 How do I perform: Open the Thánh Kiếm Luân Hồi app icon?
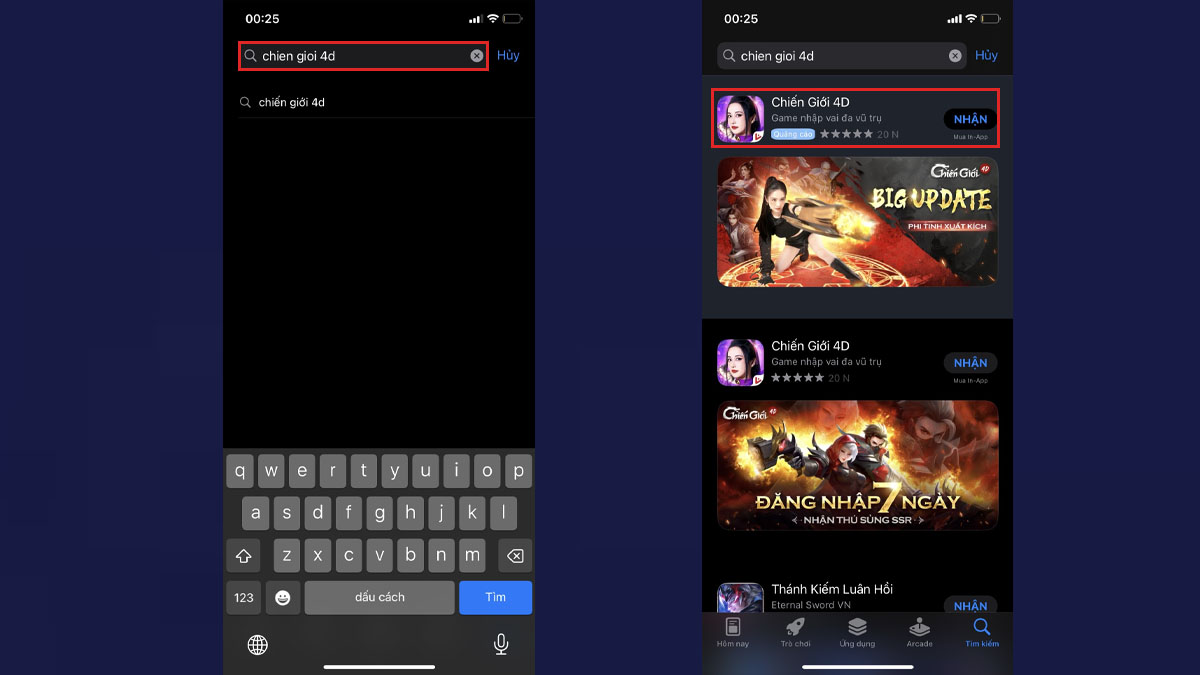tap(740, 597)
